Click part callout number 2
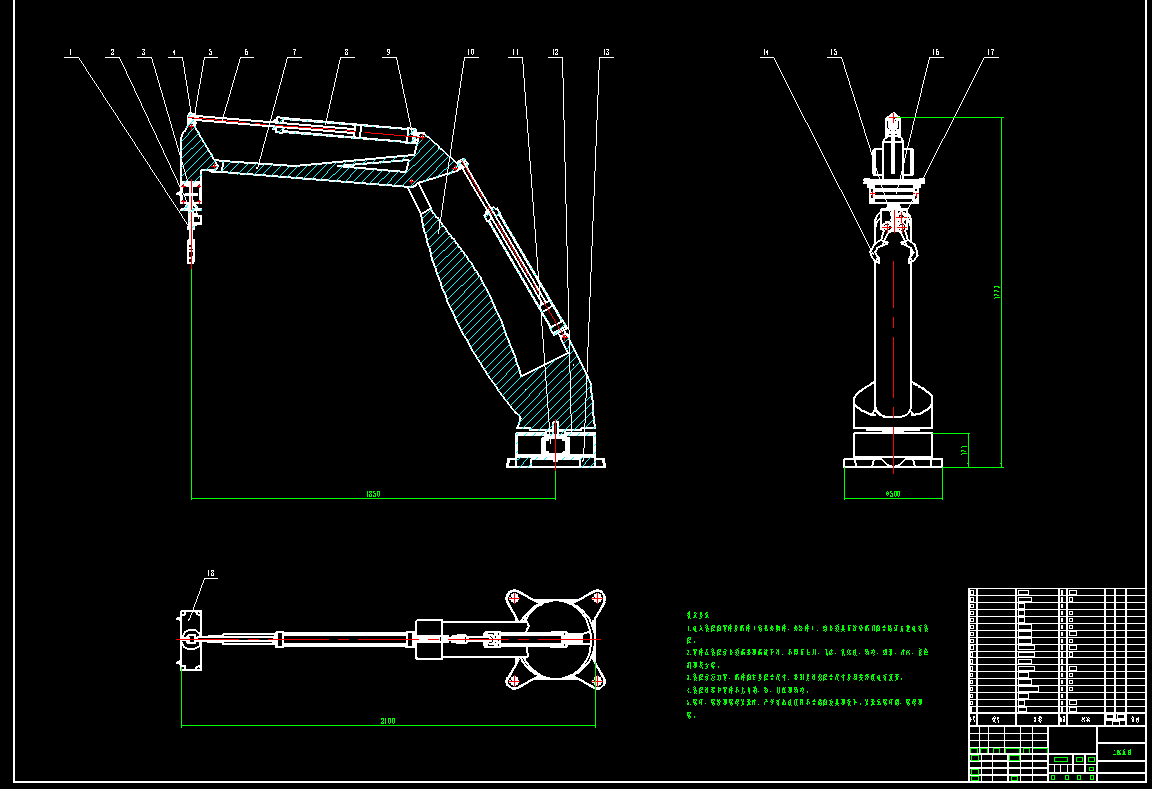Viewport: 1152px width, 789px height. tap(112, 52)
